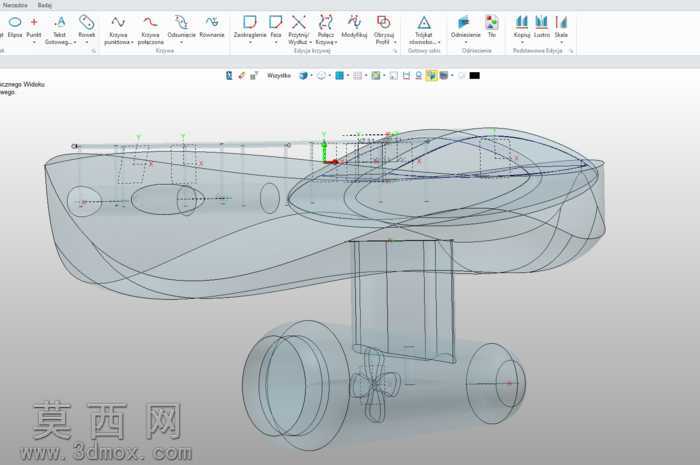Expand the Kopiuj dropdown arrow
Image resolution: width=700 pixels, height=465 pixels.
pyautogui.click(x=521, y=42)
